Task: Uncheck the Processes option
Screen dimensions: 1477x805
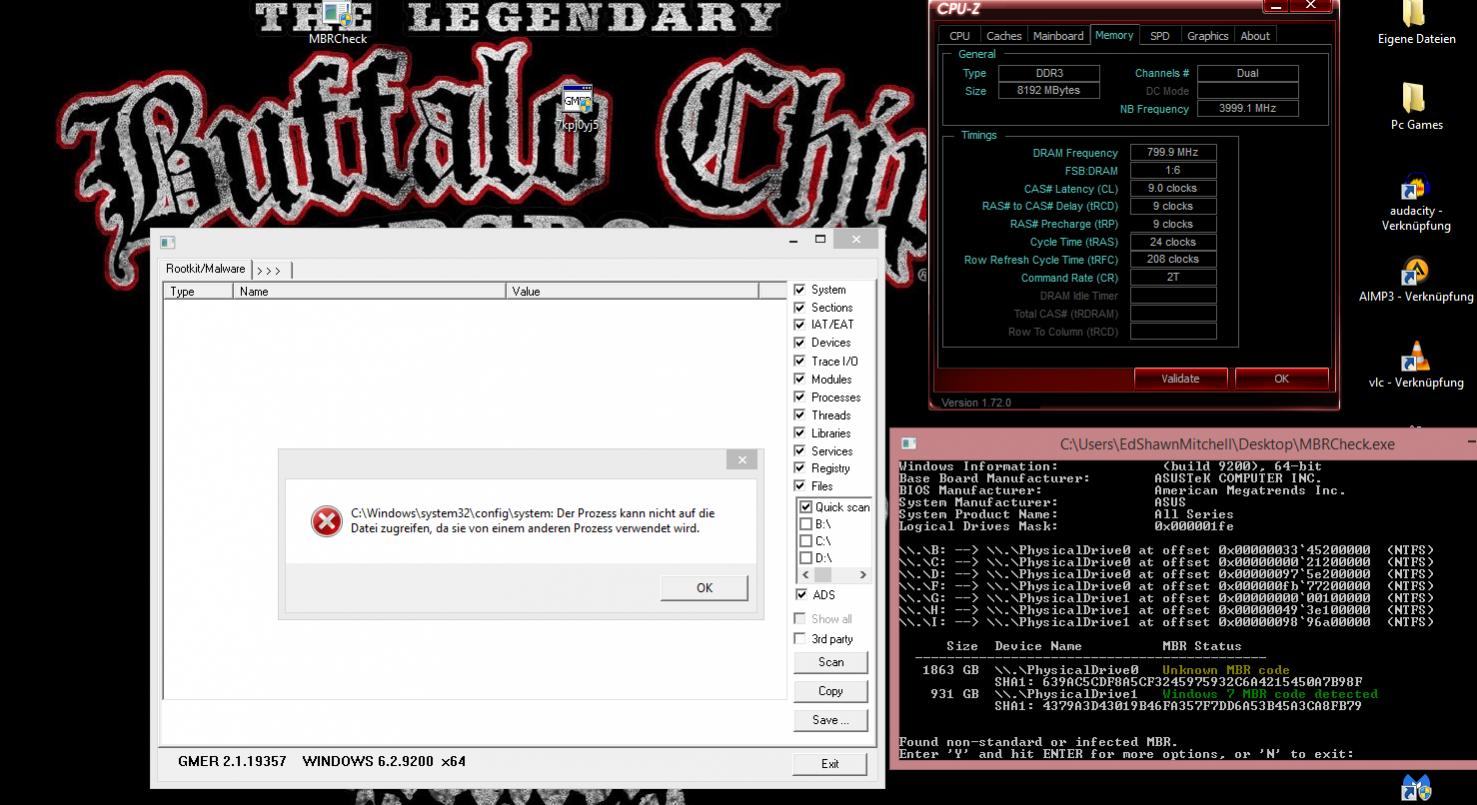Action: (x=800, y=396)
